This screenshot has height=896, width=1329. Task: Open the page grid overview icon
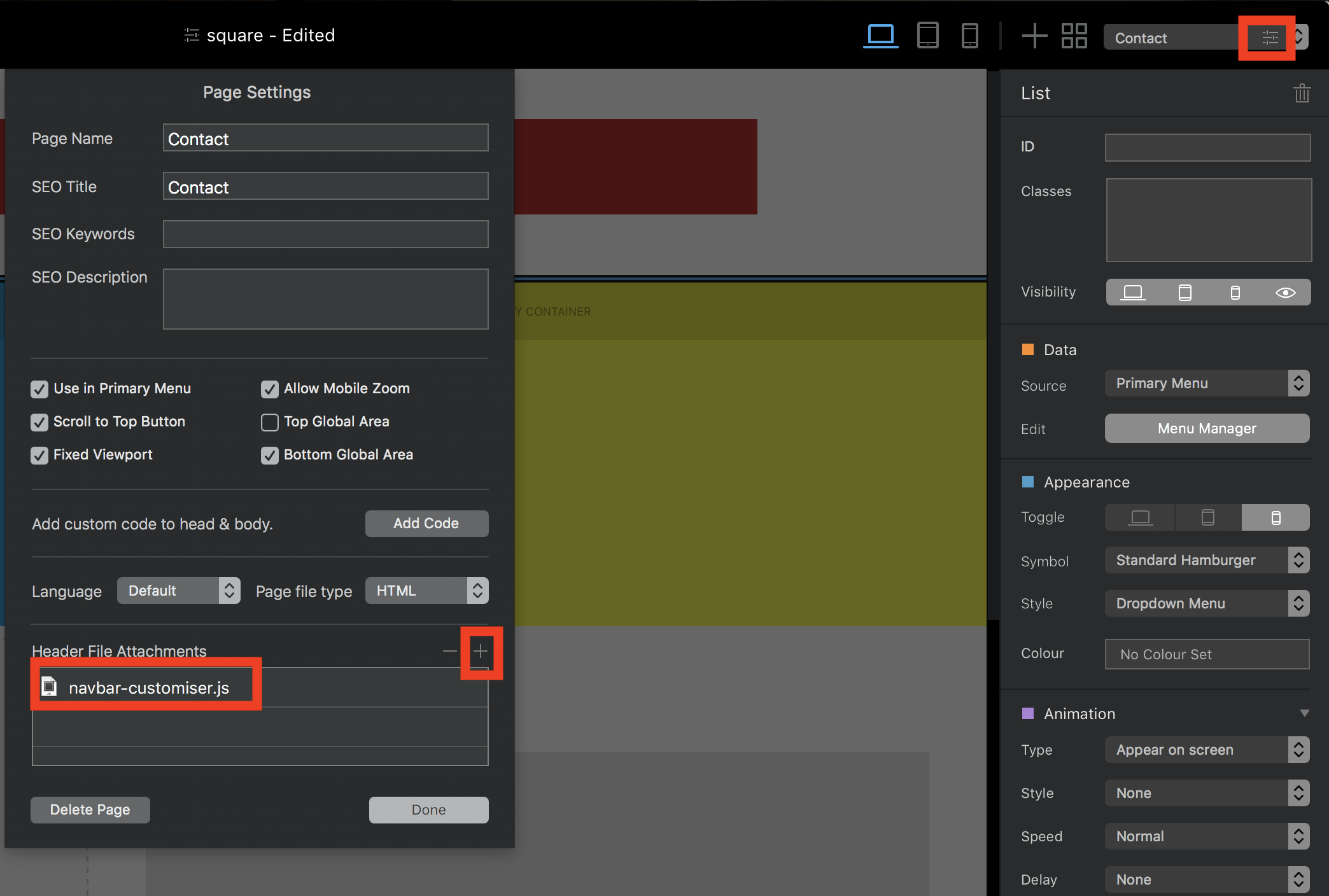click(1074, 36)
